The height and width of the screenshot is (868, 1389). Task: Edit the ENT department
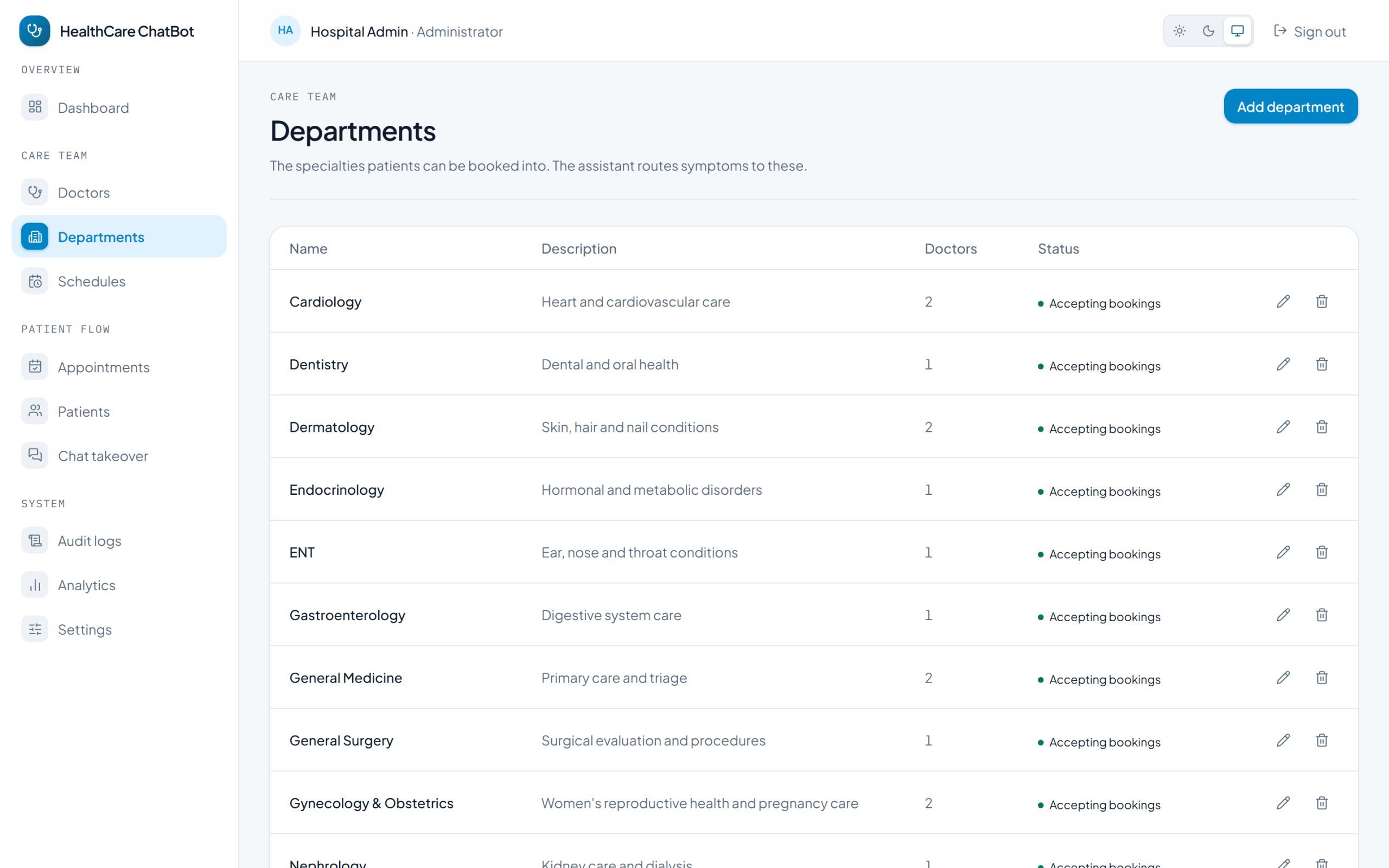1283,552
